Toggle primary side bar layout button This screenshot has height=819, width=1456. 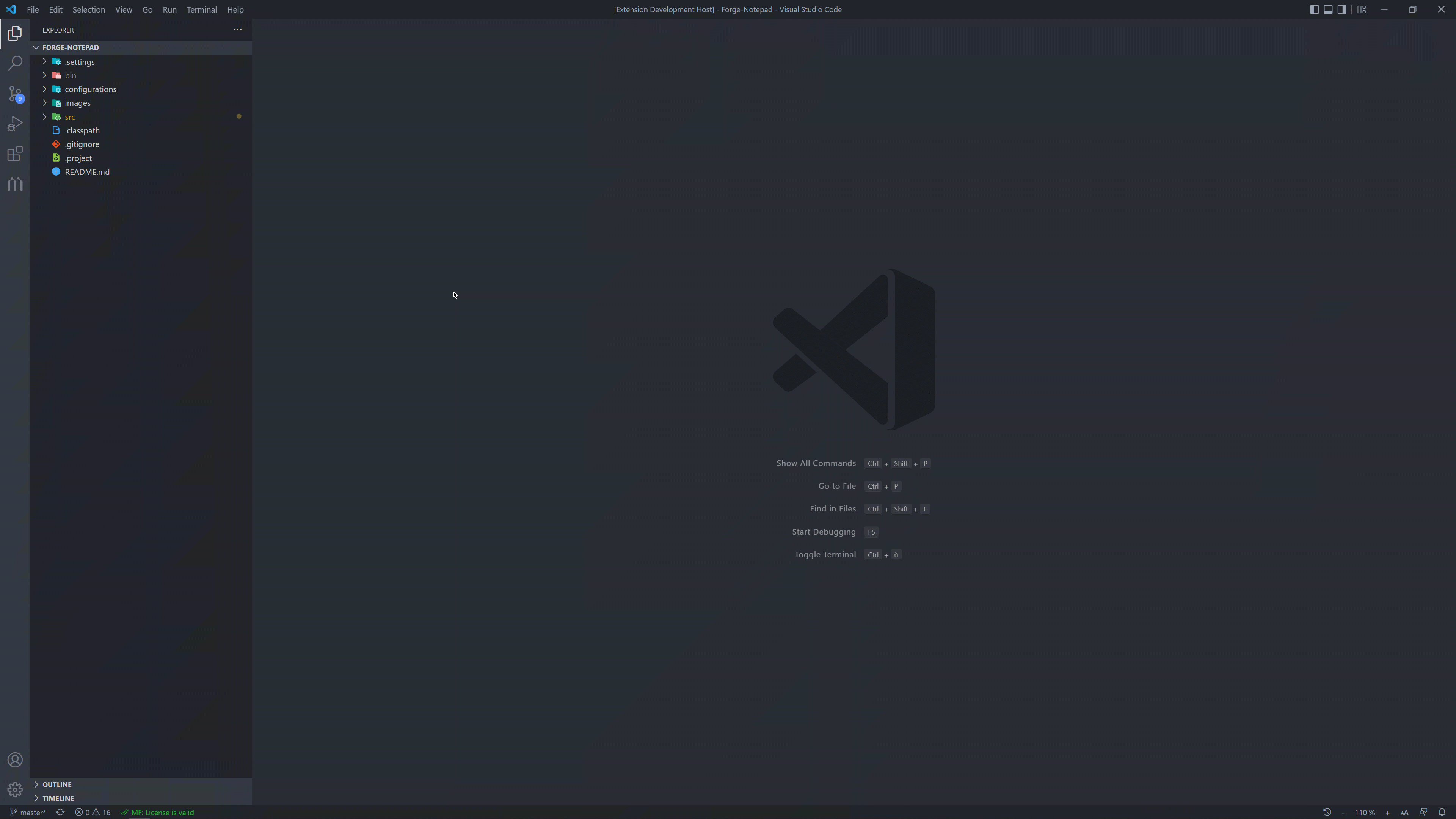1314,9
